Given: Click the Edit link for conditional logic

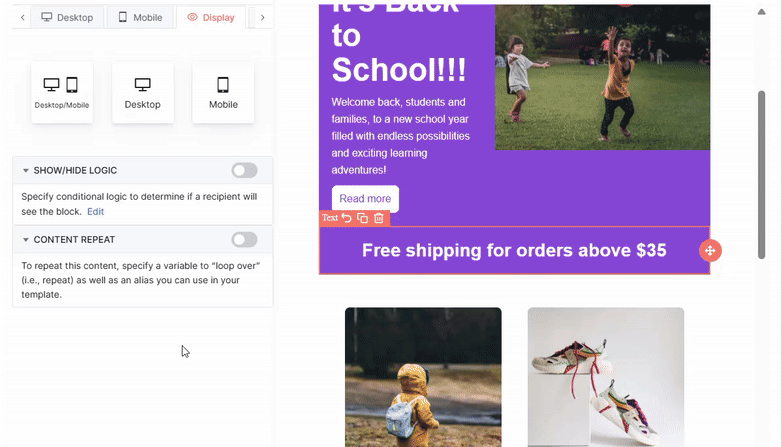Looking at the screenshot, I should tap(95, 212).
